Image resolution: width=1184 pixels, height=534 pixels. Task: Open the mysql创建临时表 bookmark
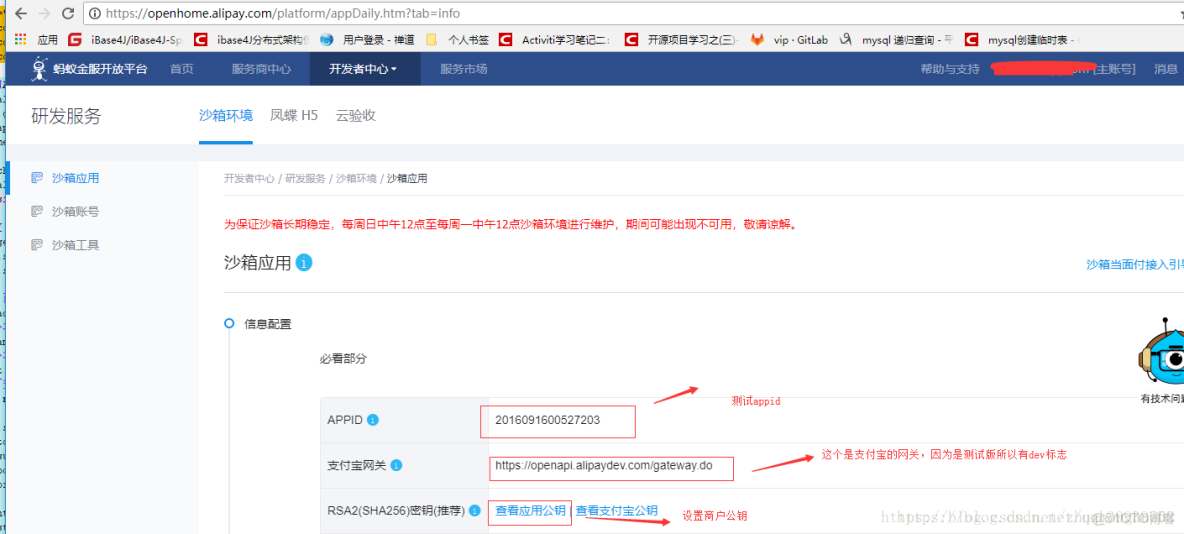tap(1022, 39)
